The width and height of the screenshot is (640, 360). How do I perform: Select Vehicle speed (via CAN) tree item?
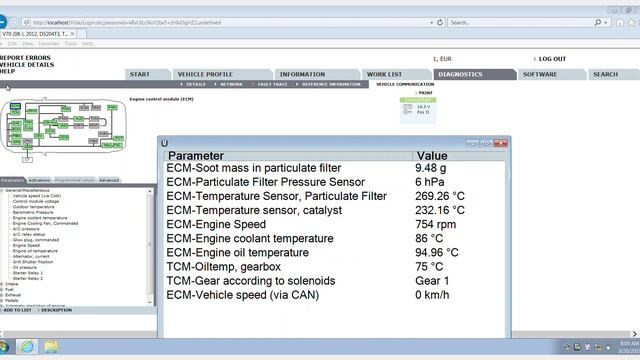(37, 196)
